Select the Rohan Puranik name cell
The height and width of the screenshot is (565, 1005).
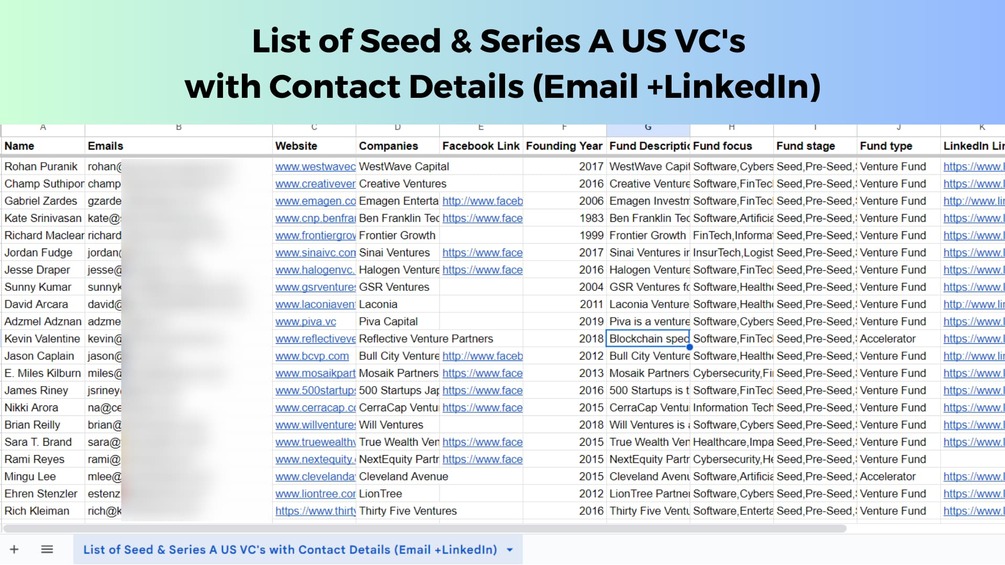[43, 167]
